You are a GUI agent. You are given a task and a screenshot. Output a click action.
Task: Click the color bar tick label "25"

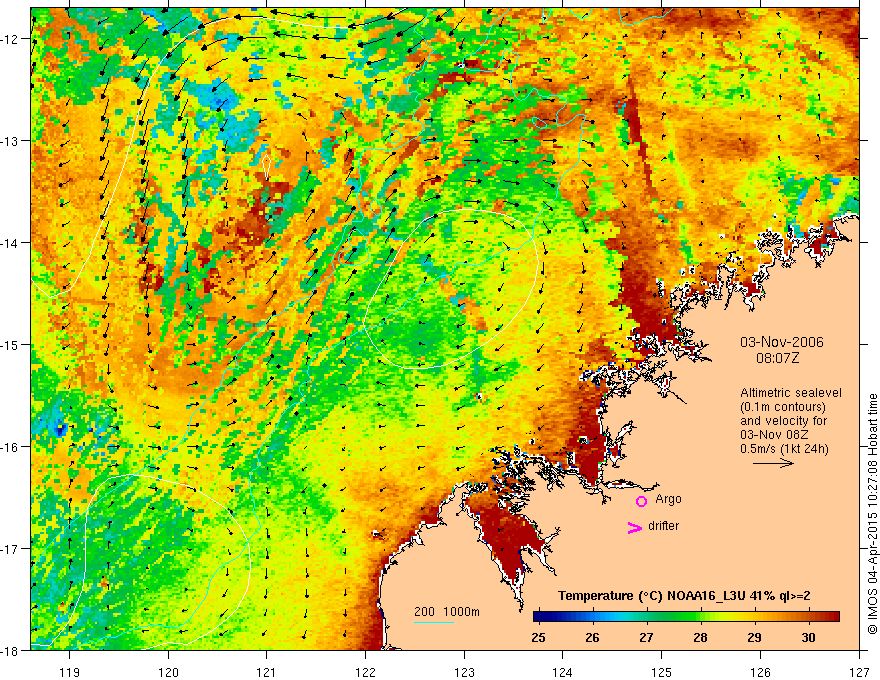coord(538,638)
